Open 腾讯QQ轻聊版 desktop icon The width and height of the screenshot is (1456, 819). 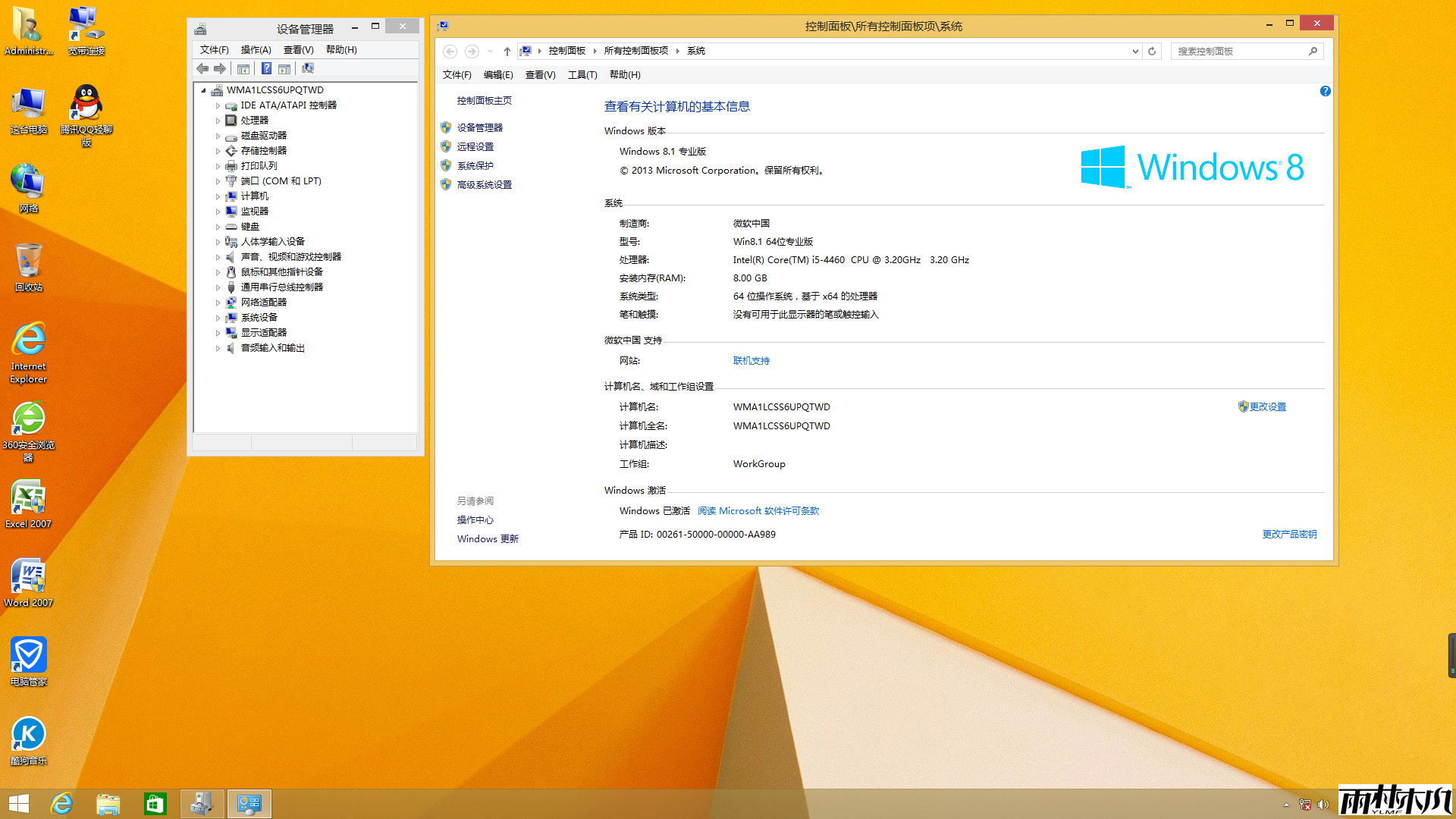[86, 114]
